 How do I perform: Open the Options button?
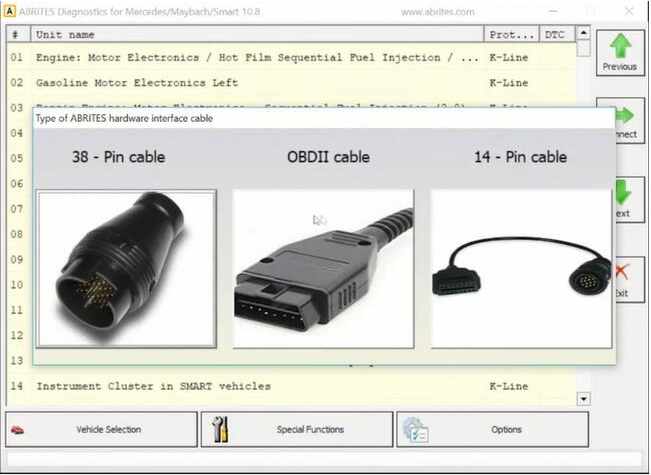(x=492, y=429)
